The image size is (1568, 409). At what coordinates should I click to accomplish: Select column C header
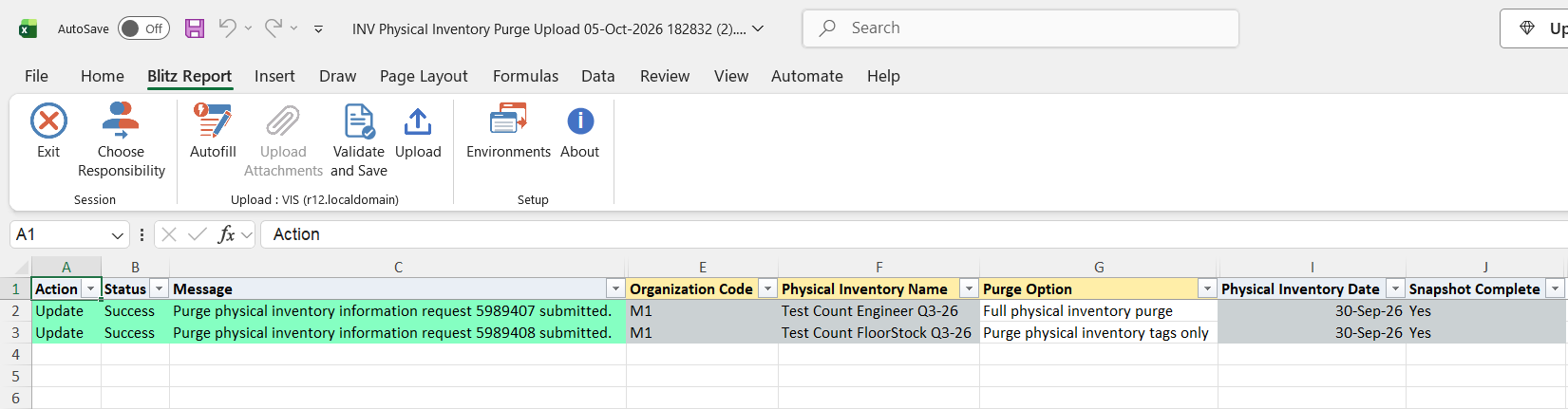pyautogui.click(x=398, y=268)
